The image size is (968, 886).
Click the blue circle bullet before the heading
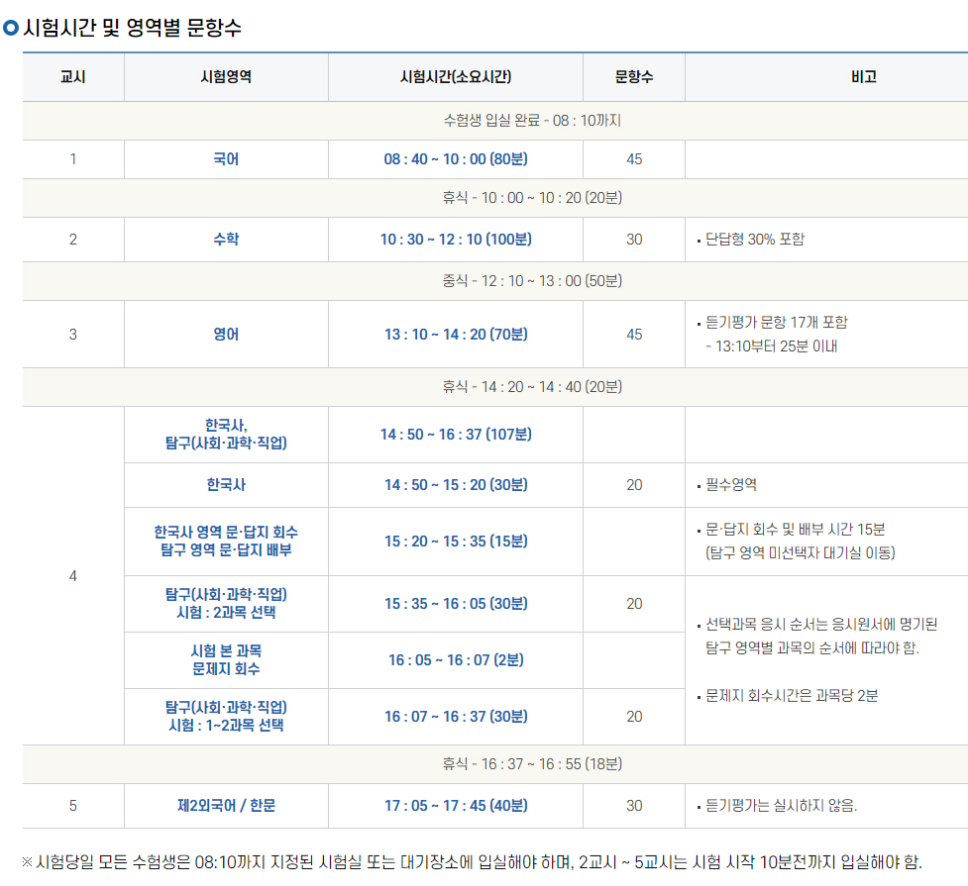(x=10, y=28)
